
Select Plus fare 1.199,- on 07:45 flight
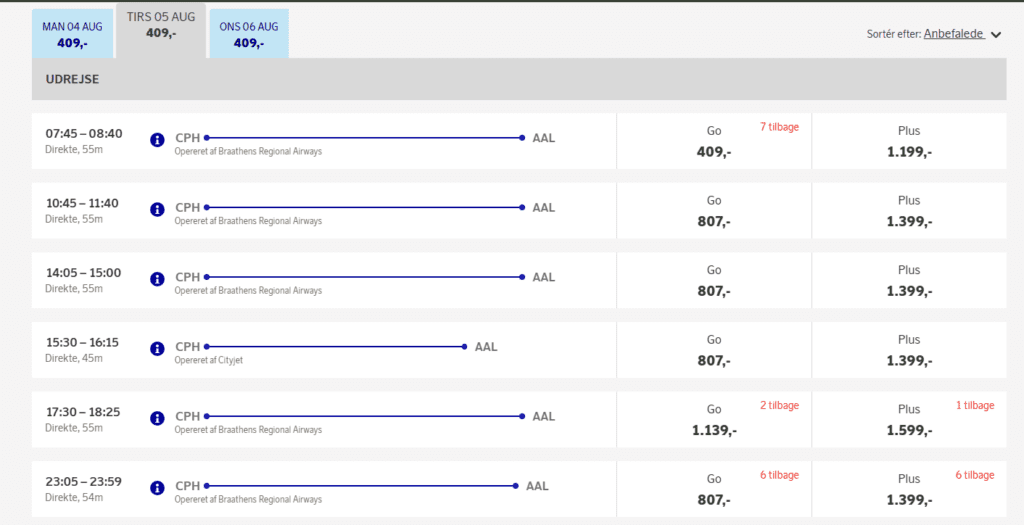point(909,142)
